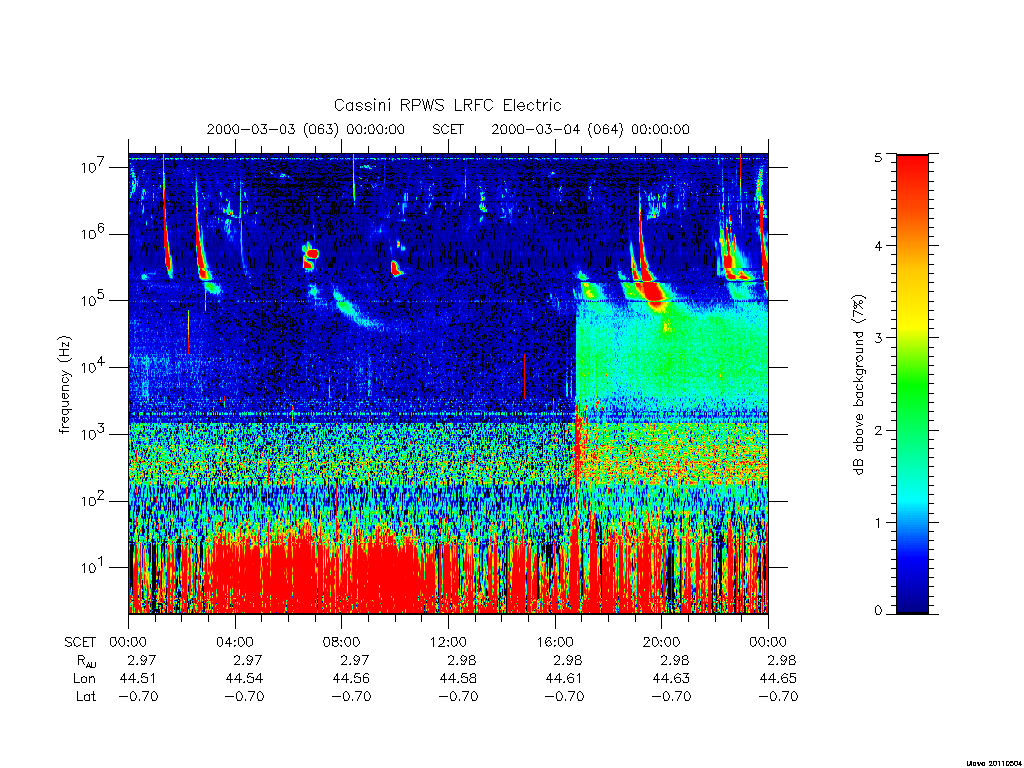Click the Lon row label
The image size is (1024, 768).
coord(84,679)
